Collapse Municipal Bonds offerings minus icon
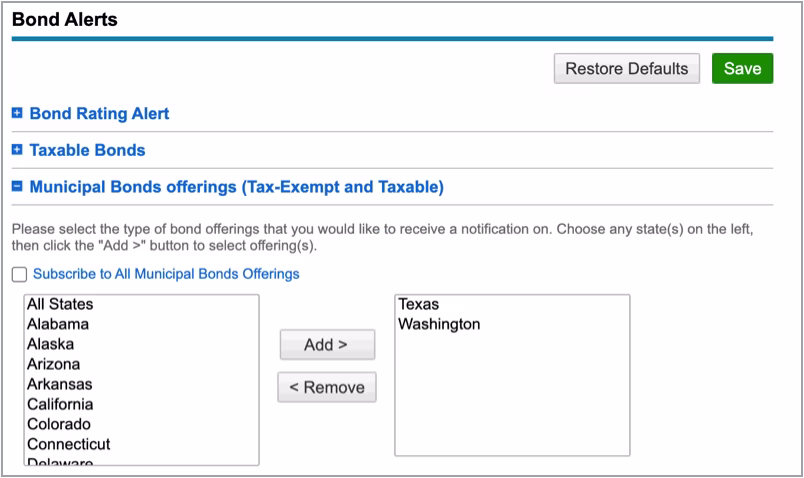 click(x=17, y=186)
